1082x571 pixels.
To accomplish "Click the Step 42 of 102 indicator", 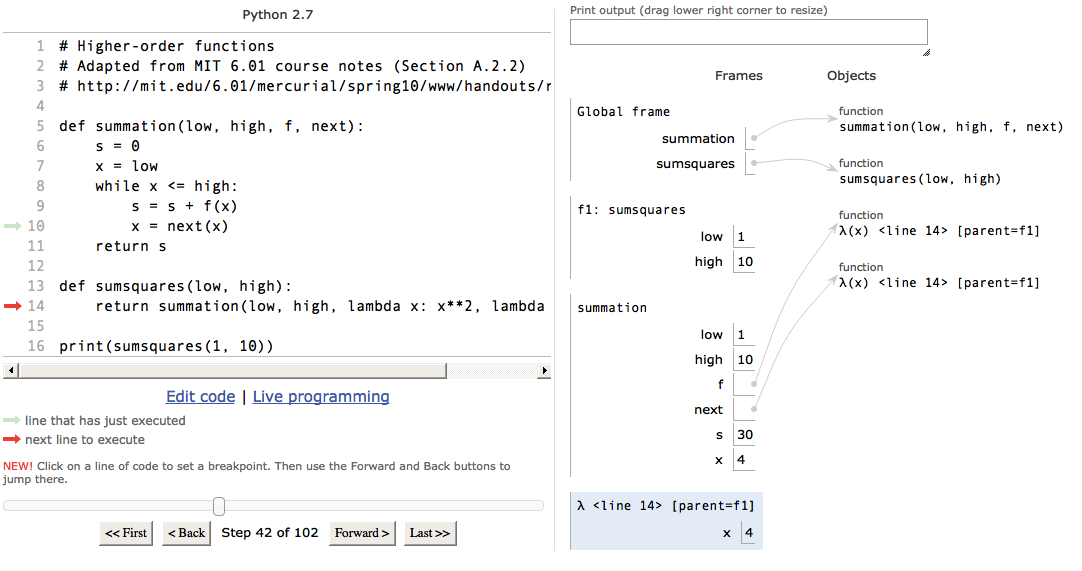I will (270, 532).
